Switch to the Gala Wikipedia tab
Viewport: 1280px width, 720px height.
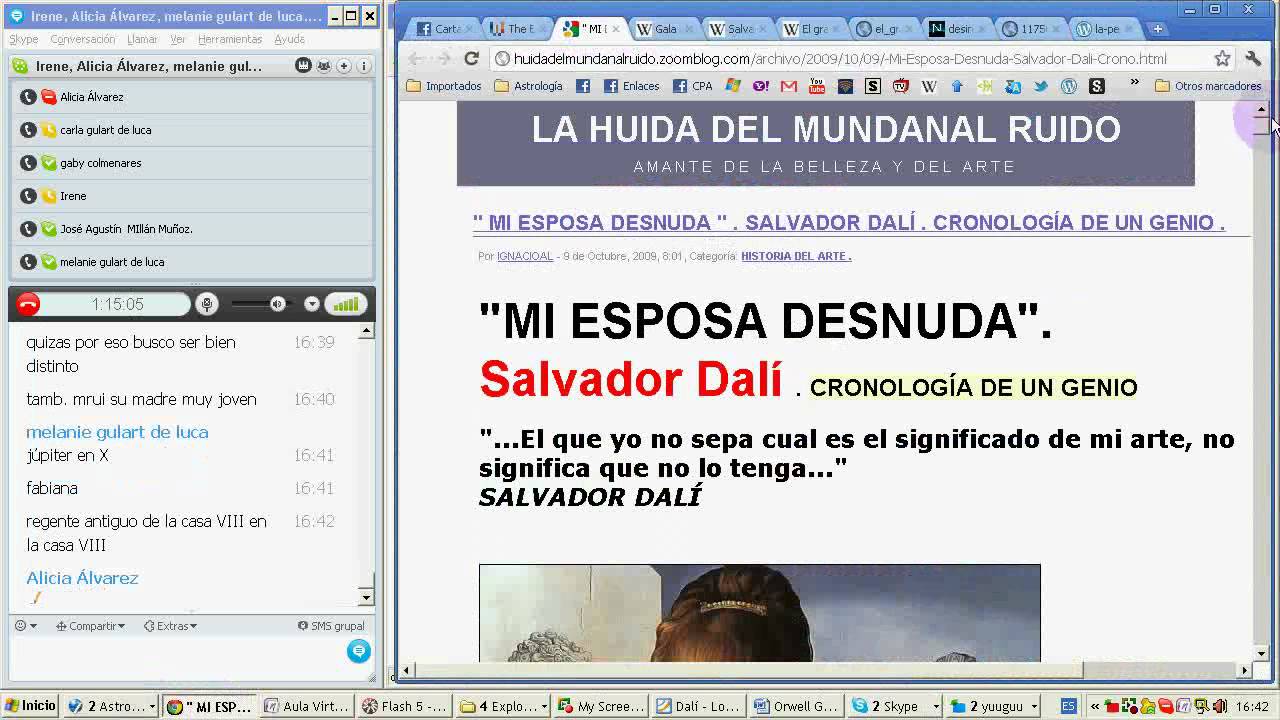tap(664, 29)
